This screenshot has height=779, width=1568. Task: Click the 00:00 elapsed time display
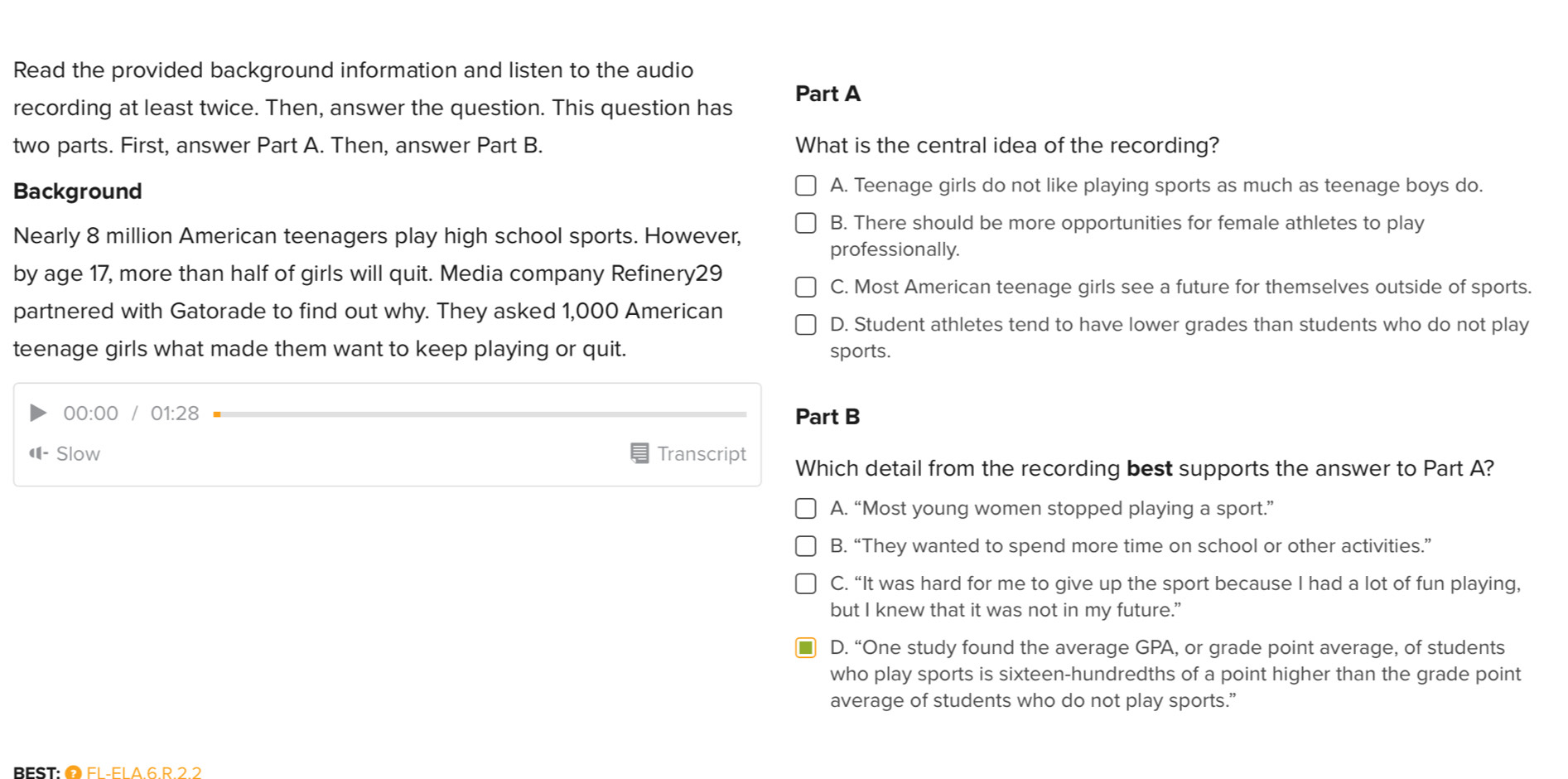coord(91,413)
